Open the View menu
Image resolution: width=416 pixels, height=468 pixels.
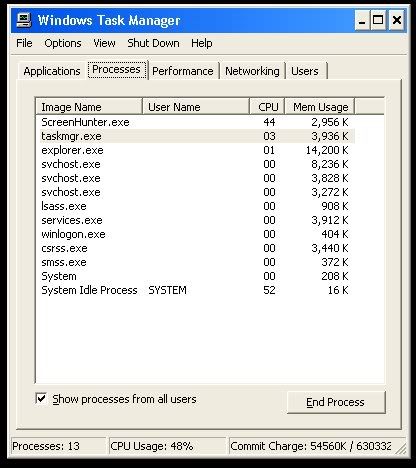pyautogui.click(x=104, y=43)
